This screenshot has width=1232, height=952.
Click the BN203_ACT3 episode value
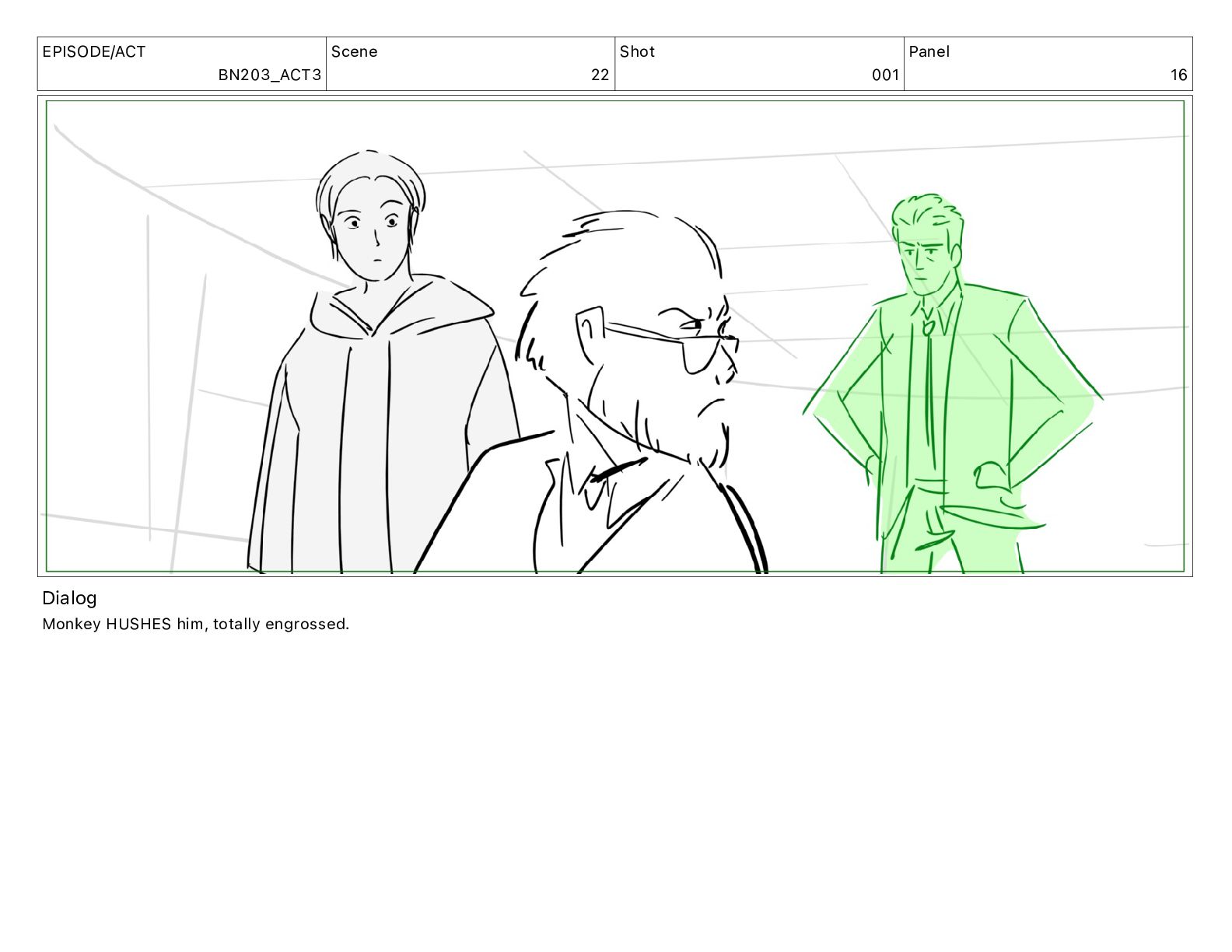(269, 75)
